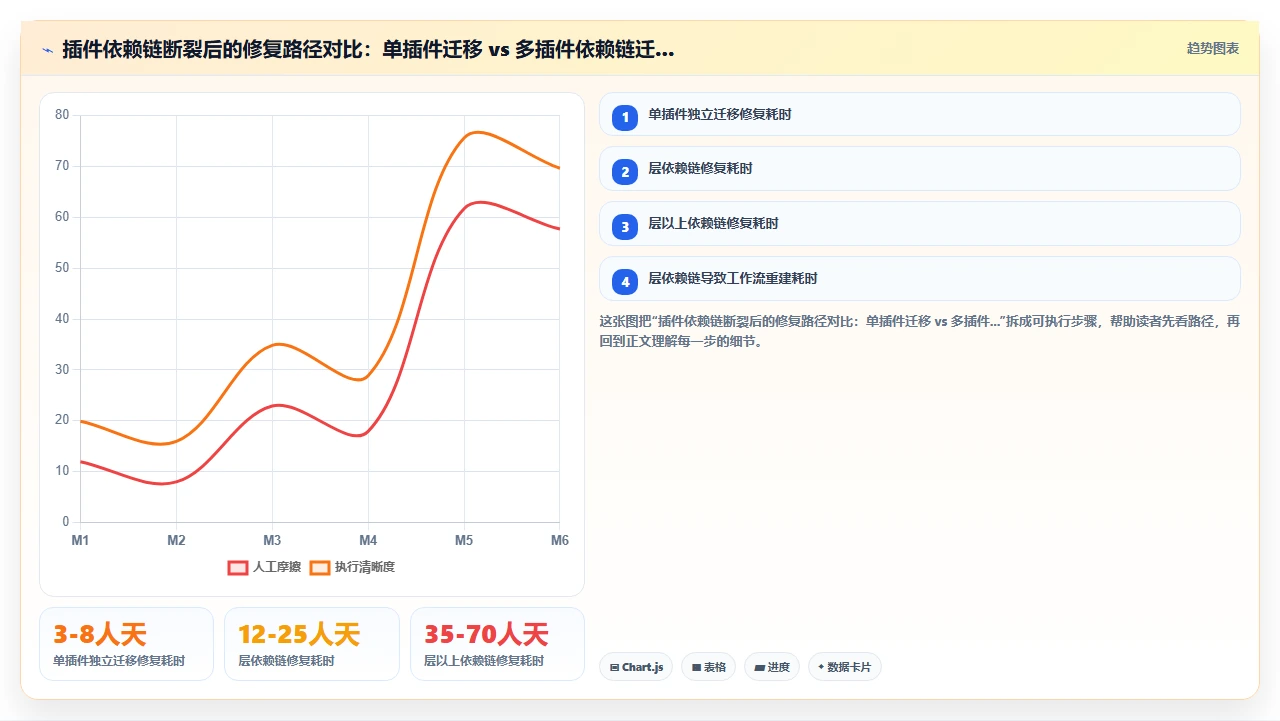Click the M1 x-axis label
Image resolution: width=1280 pixels, height=721 pixels.
(80, 541)
